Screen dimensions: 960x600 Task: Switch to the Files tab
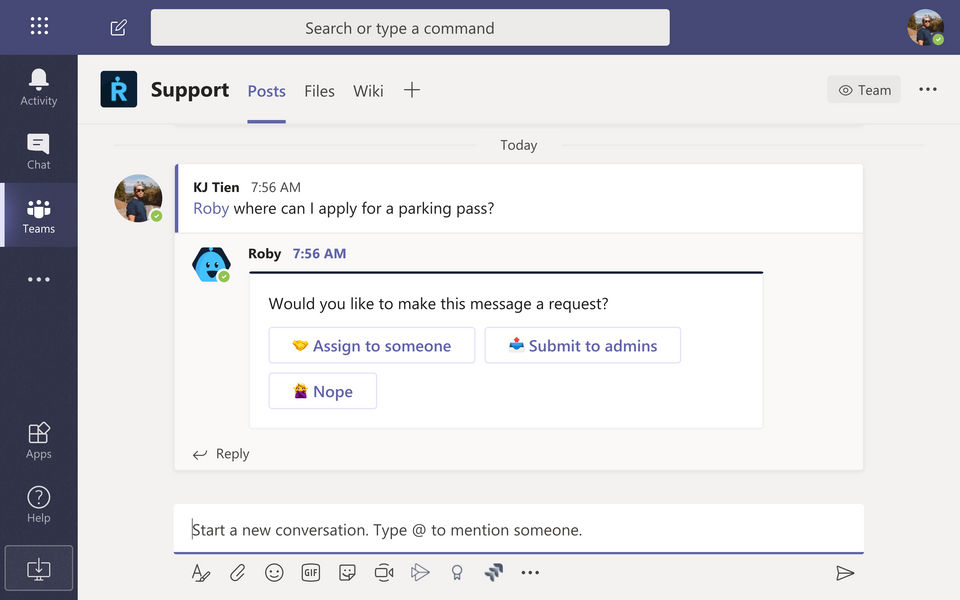click(319, 91)
